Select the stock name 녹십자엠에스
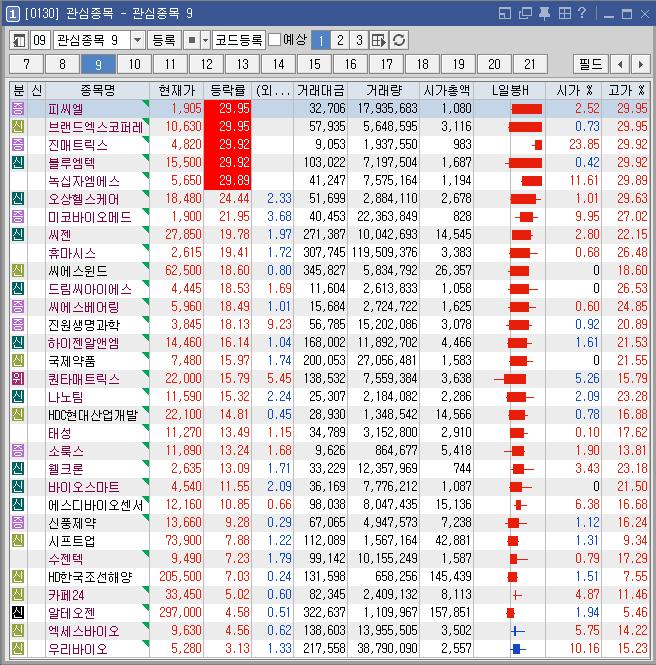The height and width of the screenshot is (665, 656). coord(84,181)
